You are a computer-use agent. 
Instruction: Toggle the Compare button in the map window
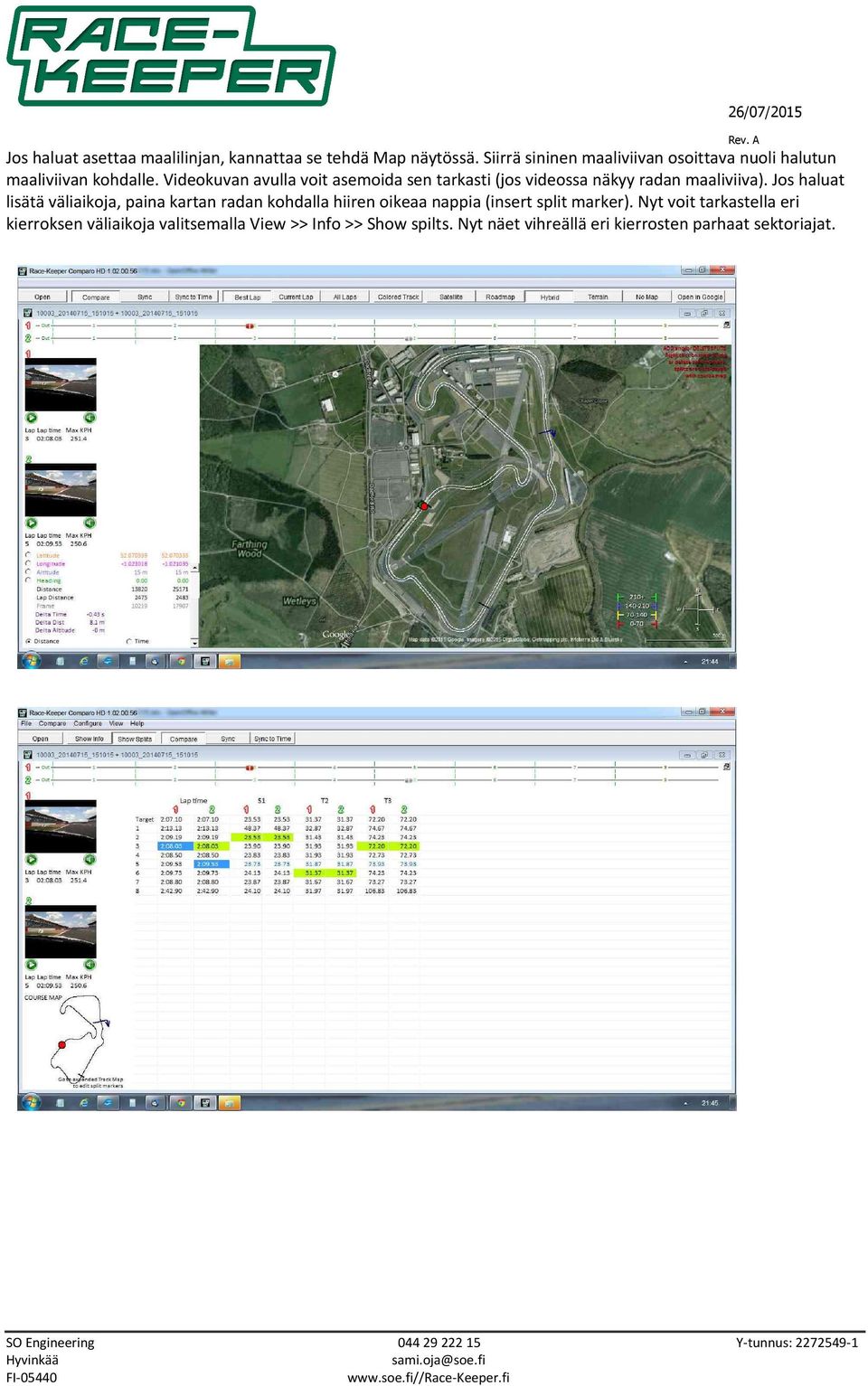pos(95,297)
